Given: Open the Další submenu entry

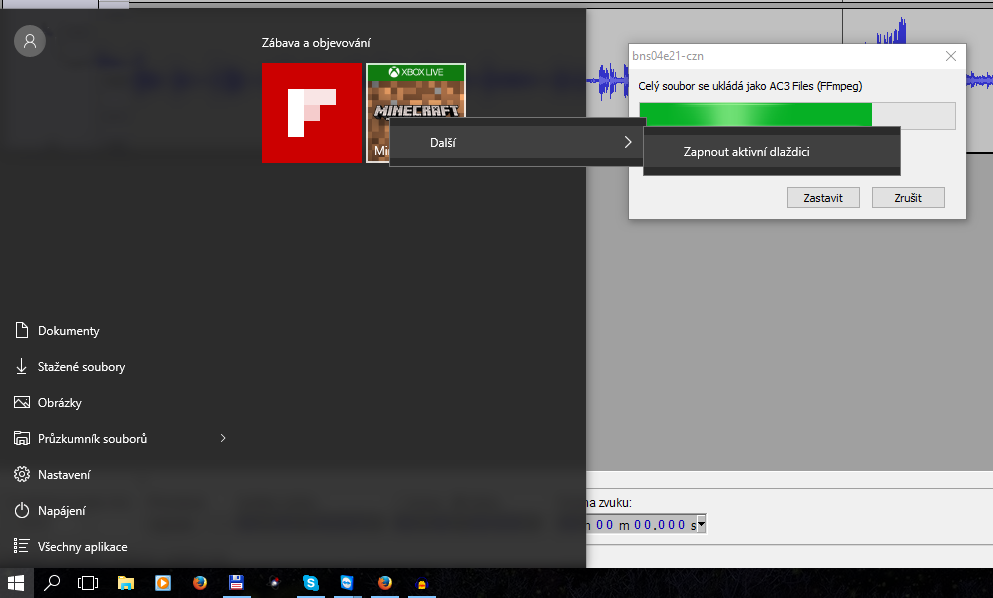Looking at the screenshot, I should click(516, 143).
